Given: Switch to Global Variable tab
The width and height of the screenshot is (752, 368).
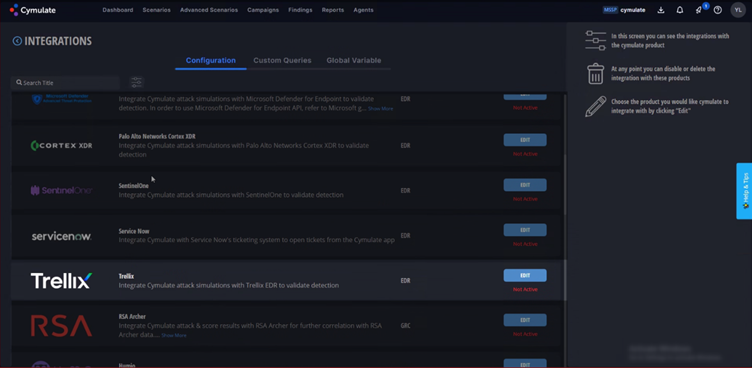Looking at the screenshot, I should pos(354,60).
